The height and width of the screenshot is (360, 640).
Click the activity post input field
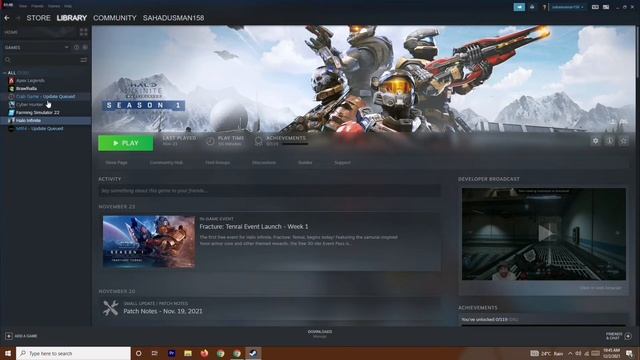269,191
